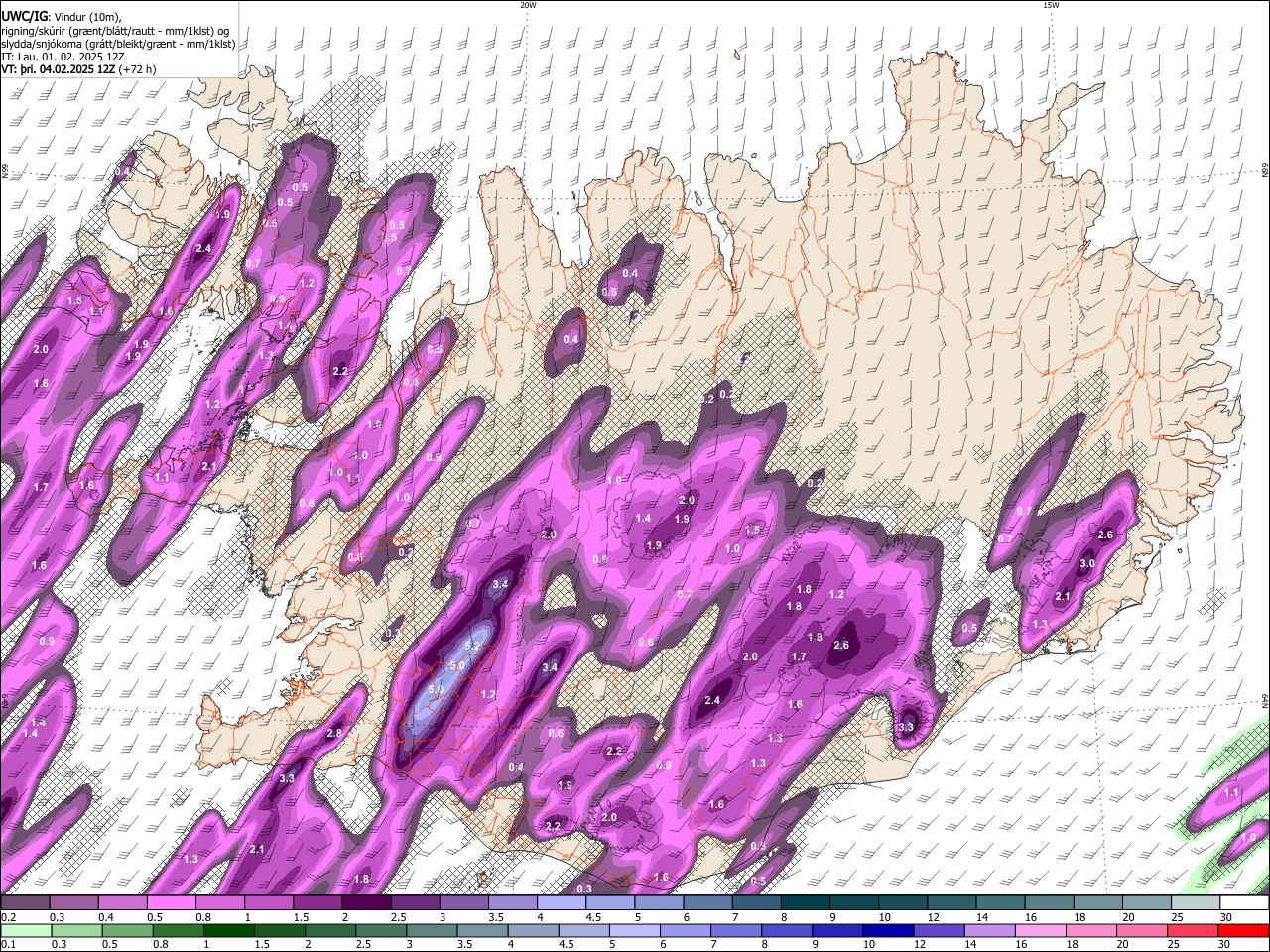Viewport: 1270px width, 952px height.
Task: Click the 2.8 precipitation value label
Action: [x=333, y=733]
